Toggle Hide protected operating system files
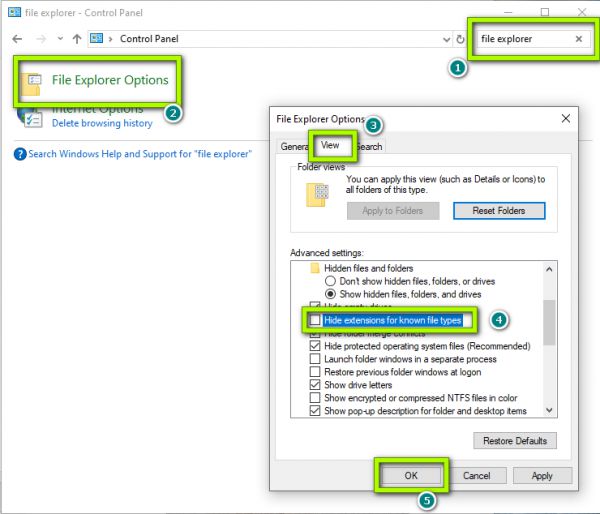The image size is (600, 514). click(316, 346)
